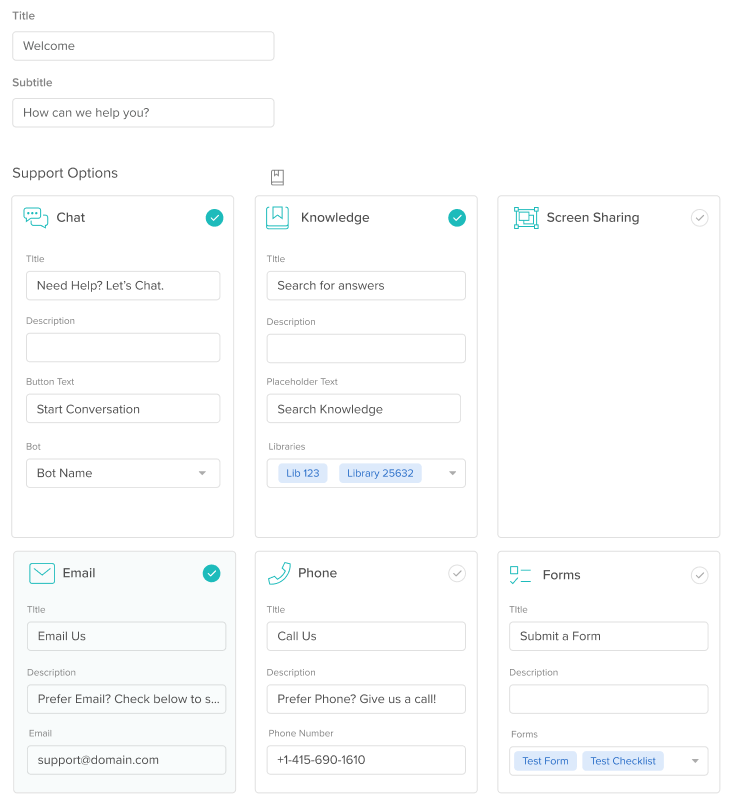The image size is (736, 804).
Task: Click the Screen Sharing icon
Action: pyautogui.click(x=526, y=218)
